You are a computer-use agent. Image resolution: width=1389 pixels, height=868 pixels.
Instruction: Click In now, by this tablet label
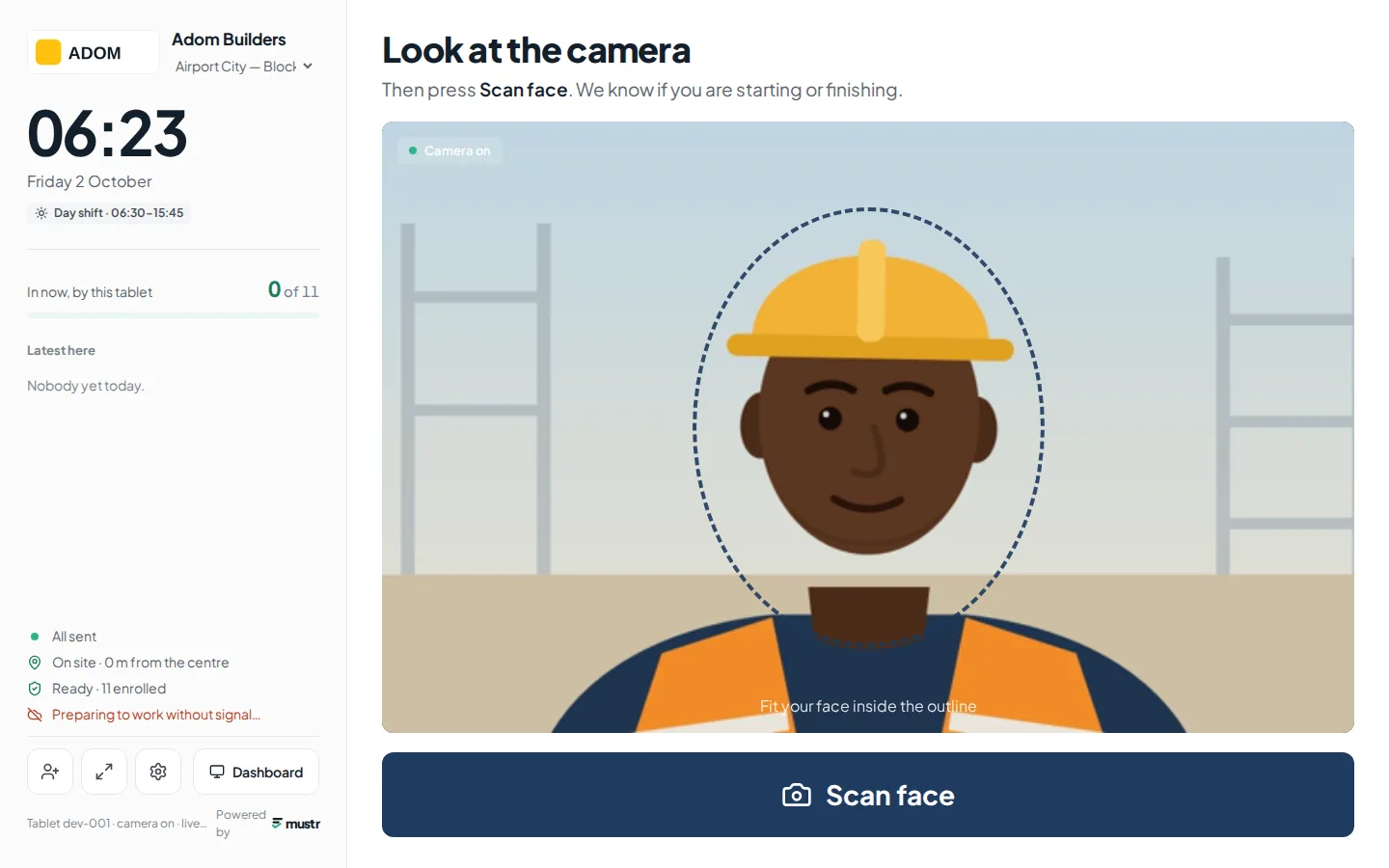pos(90,292)
